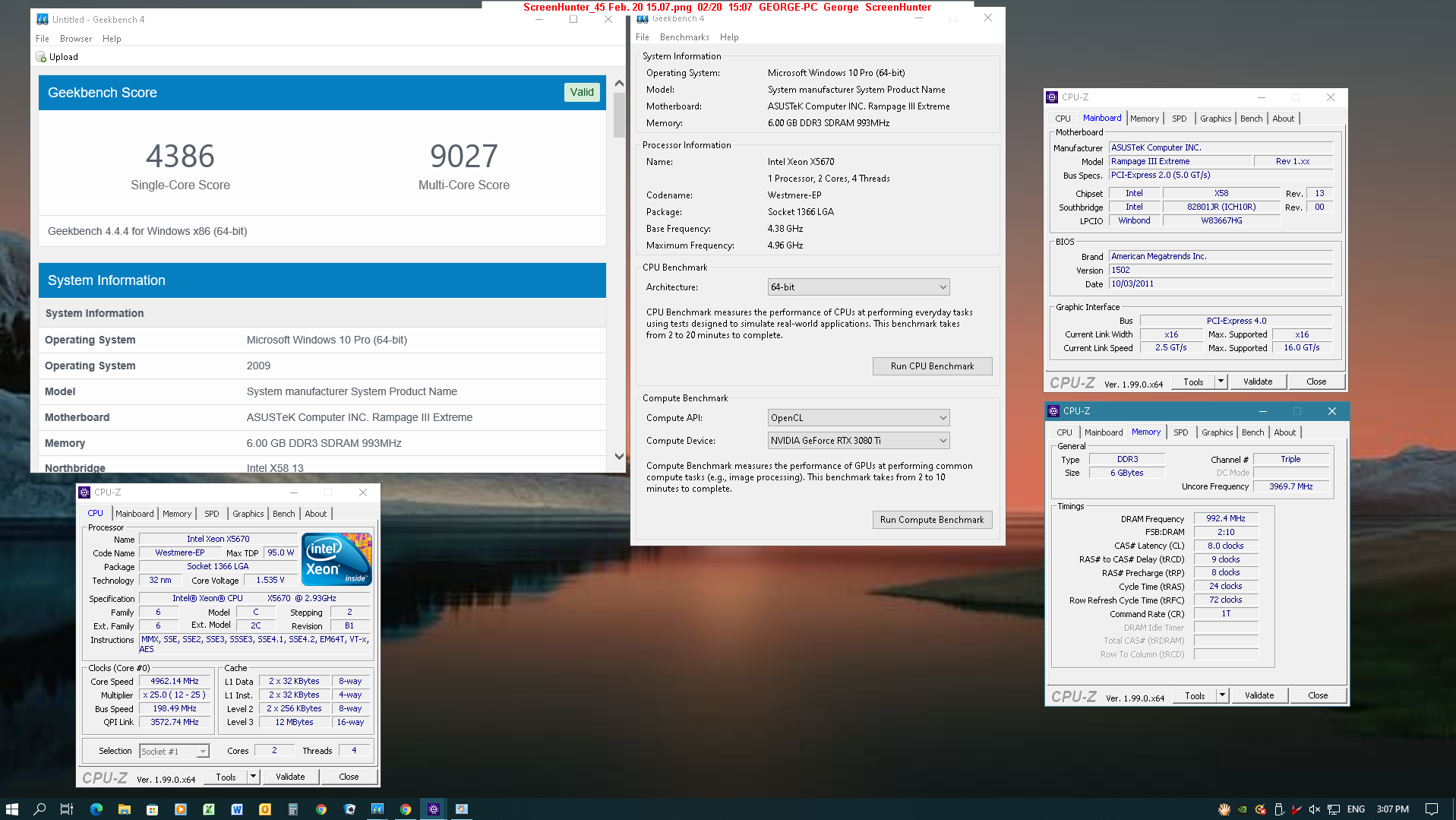Open the network tray icon

(x=1333, y=809)
